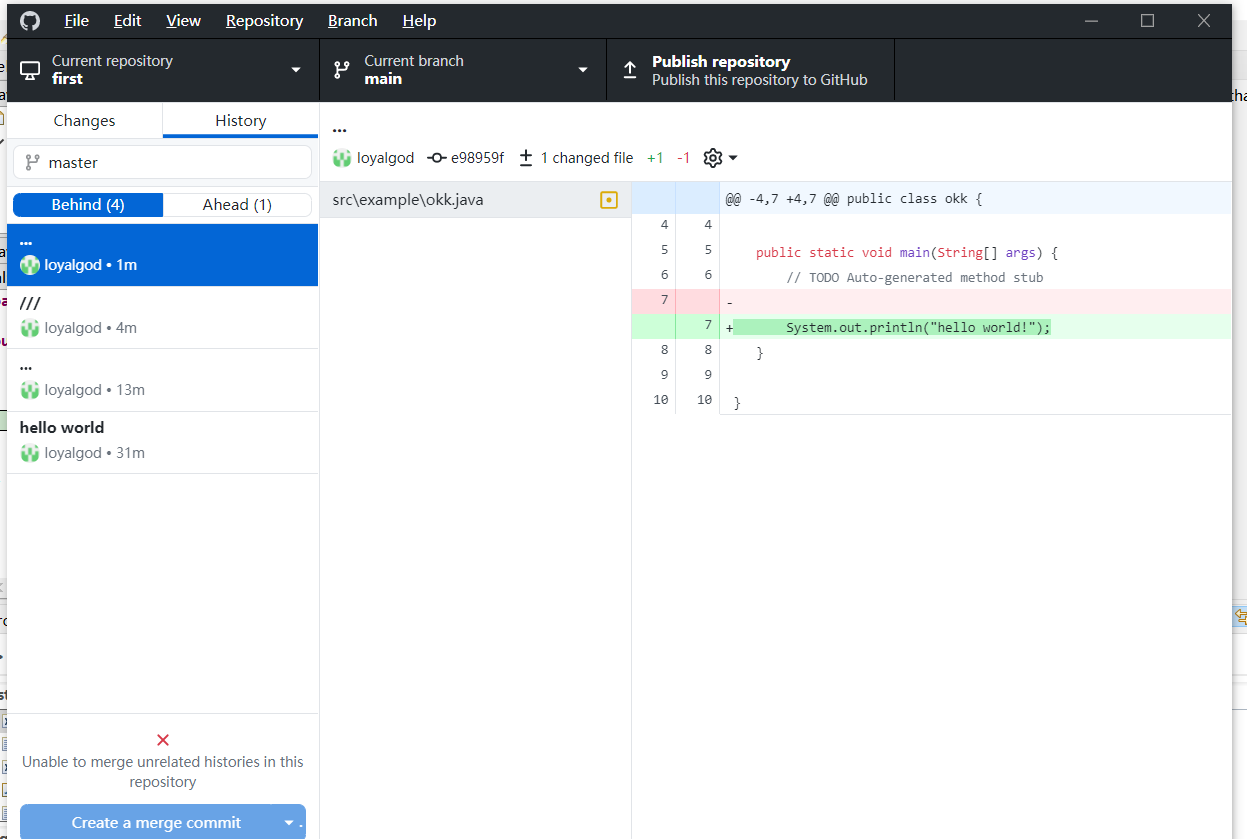Select the hello world commit
This screenshot has height=839, width=1247.
click(x=163, y=442)
